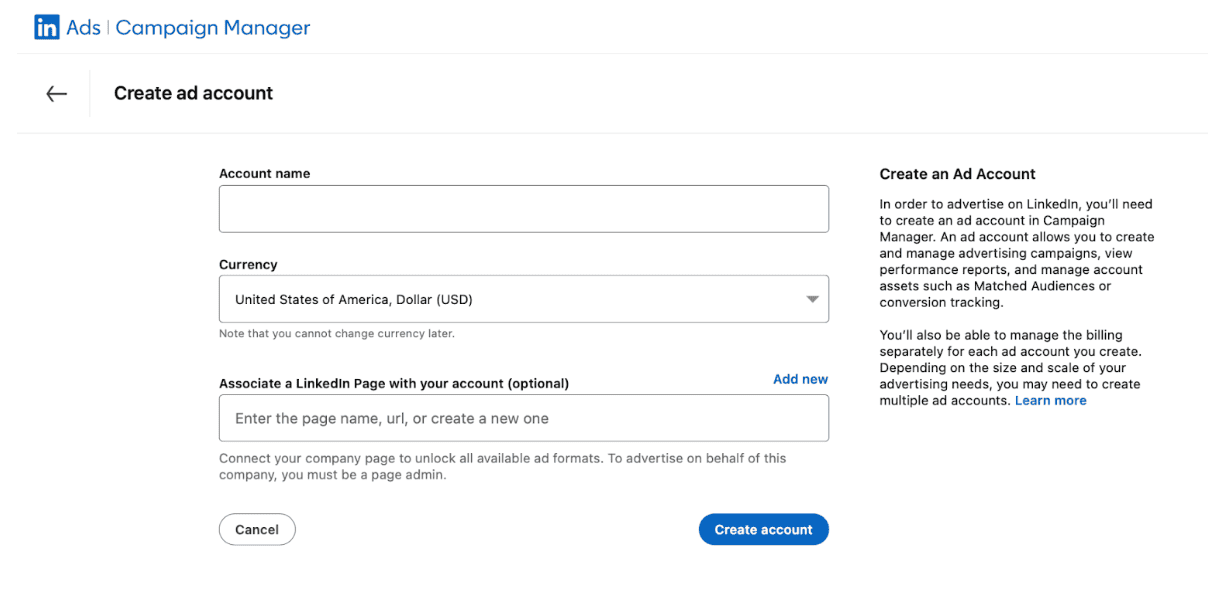Image resolution: width=1208 pixels, height=614 pixels.
Task: Focus the Account name input field
Action: coord(524,209)
